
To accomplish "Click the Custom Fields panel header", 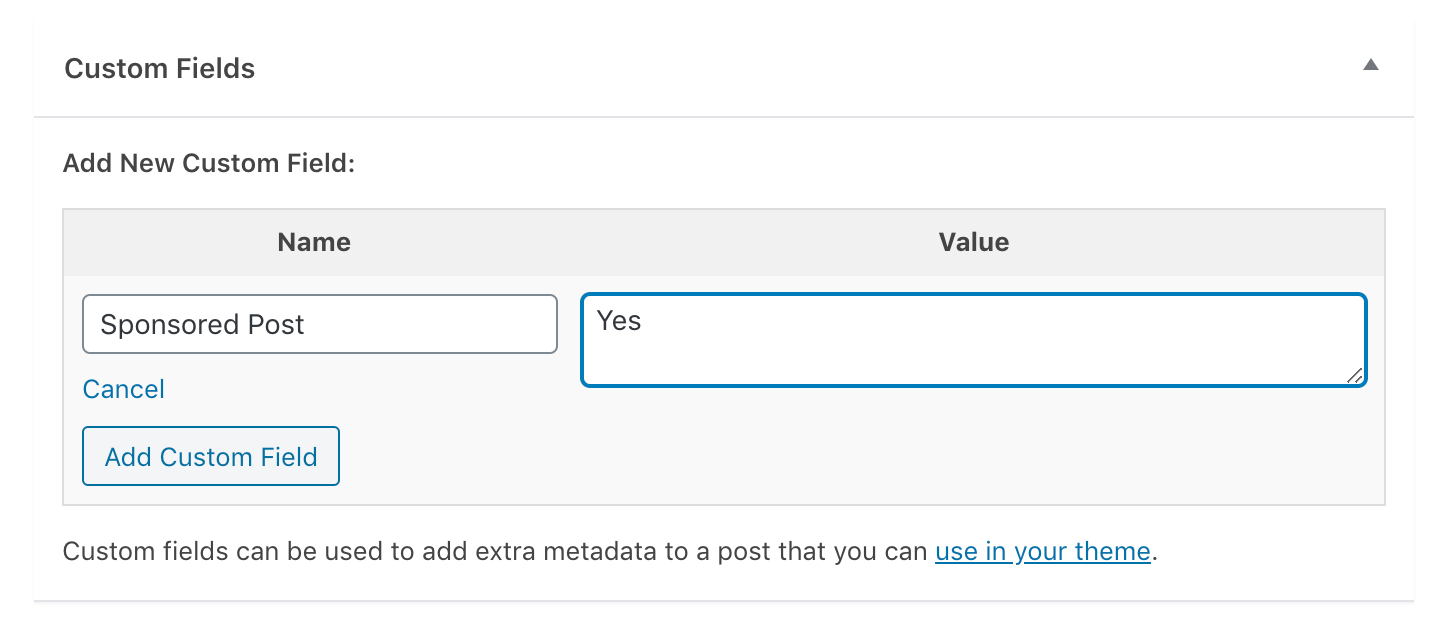I will 160,68.
